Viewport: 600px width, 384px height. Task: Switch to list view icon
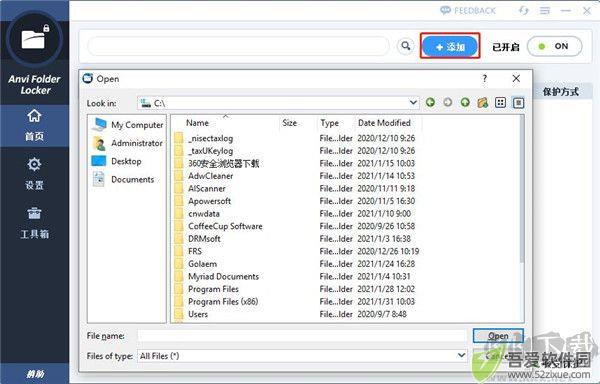click(501, 103)
